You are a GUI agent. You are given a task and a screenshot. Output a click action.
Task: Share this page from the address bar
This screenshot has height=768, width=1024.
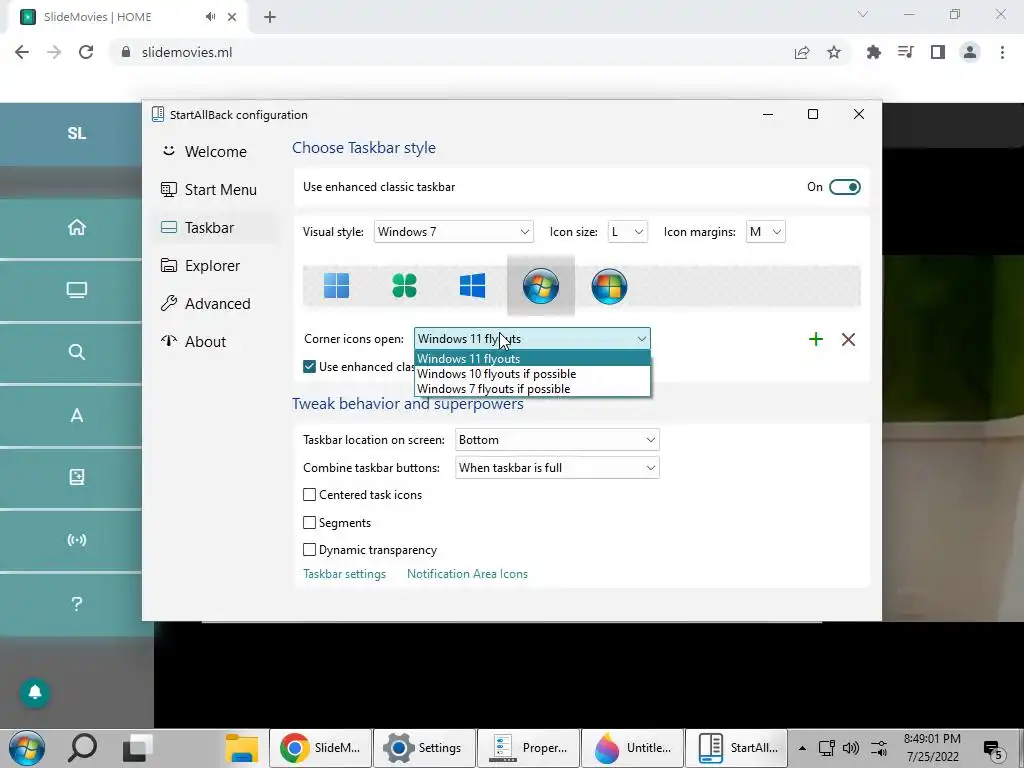802,52
